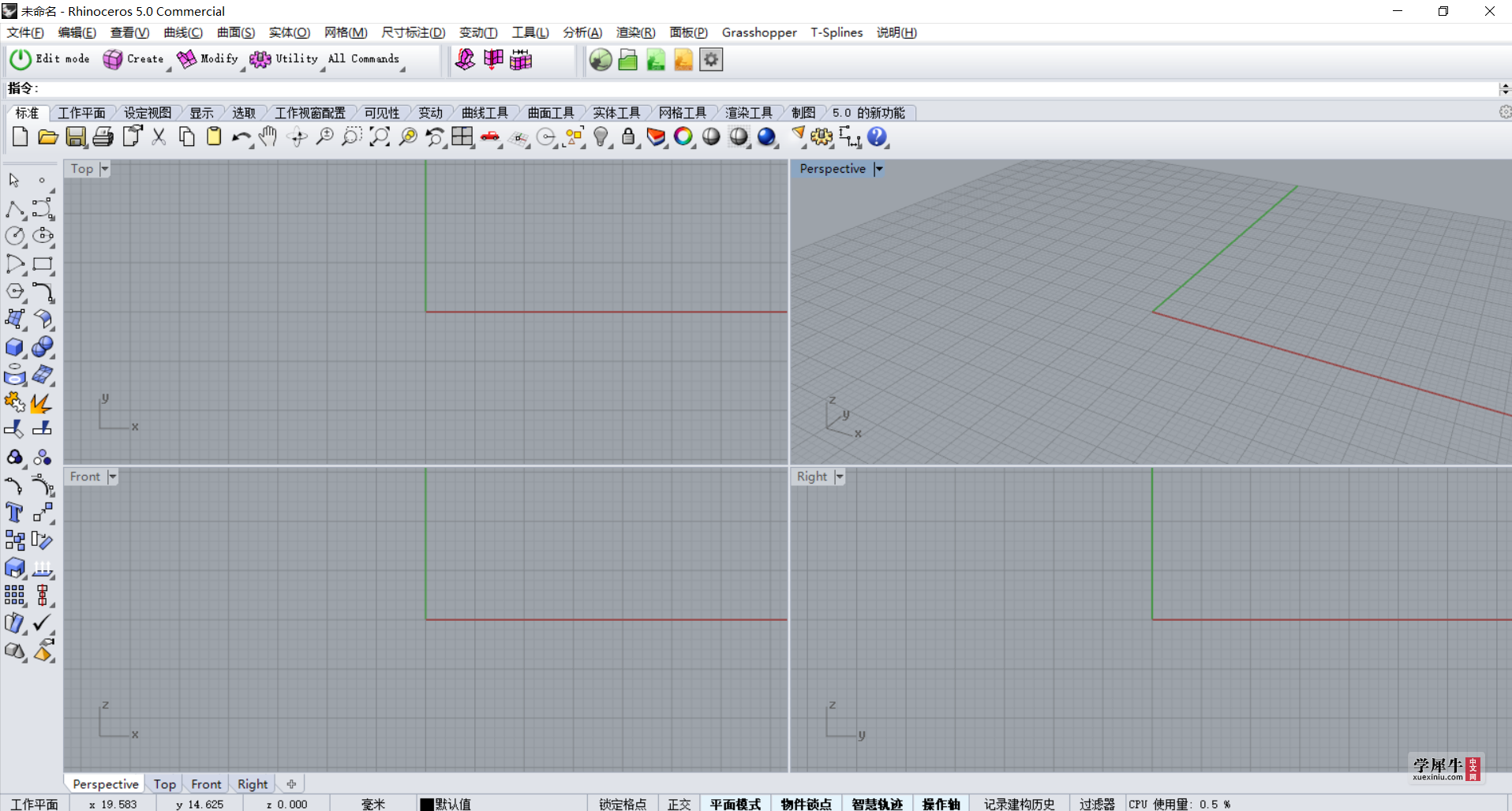Click the light bulb Hide icon
The height and width of the screenshot is (811, 1512).
point(601,137)
